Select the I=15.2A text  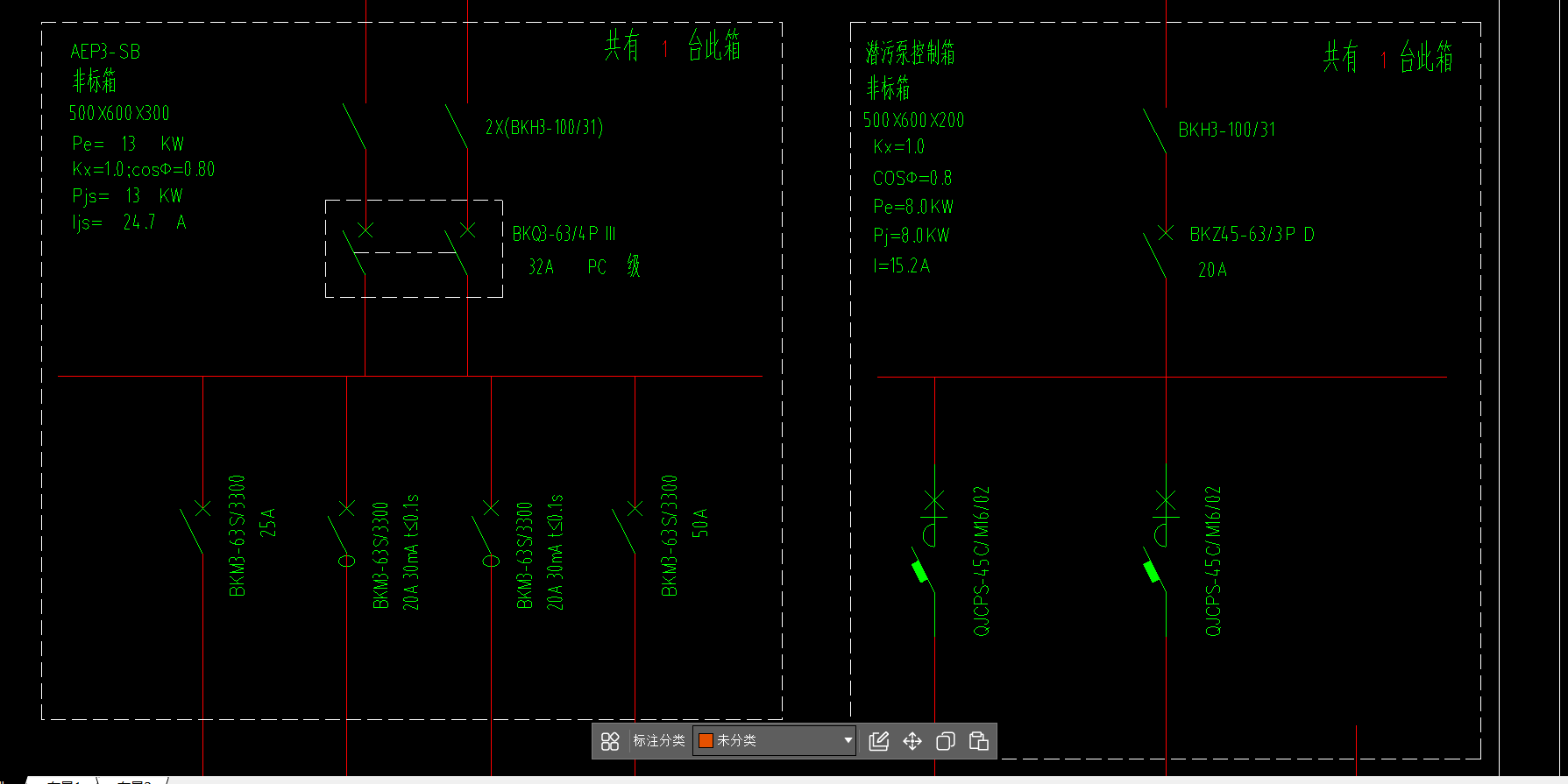click(x=901, y=265)
